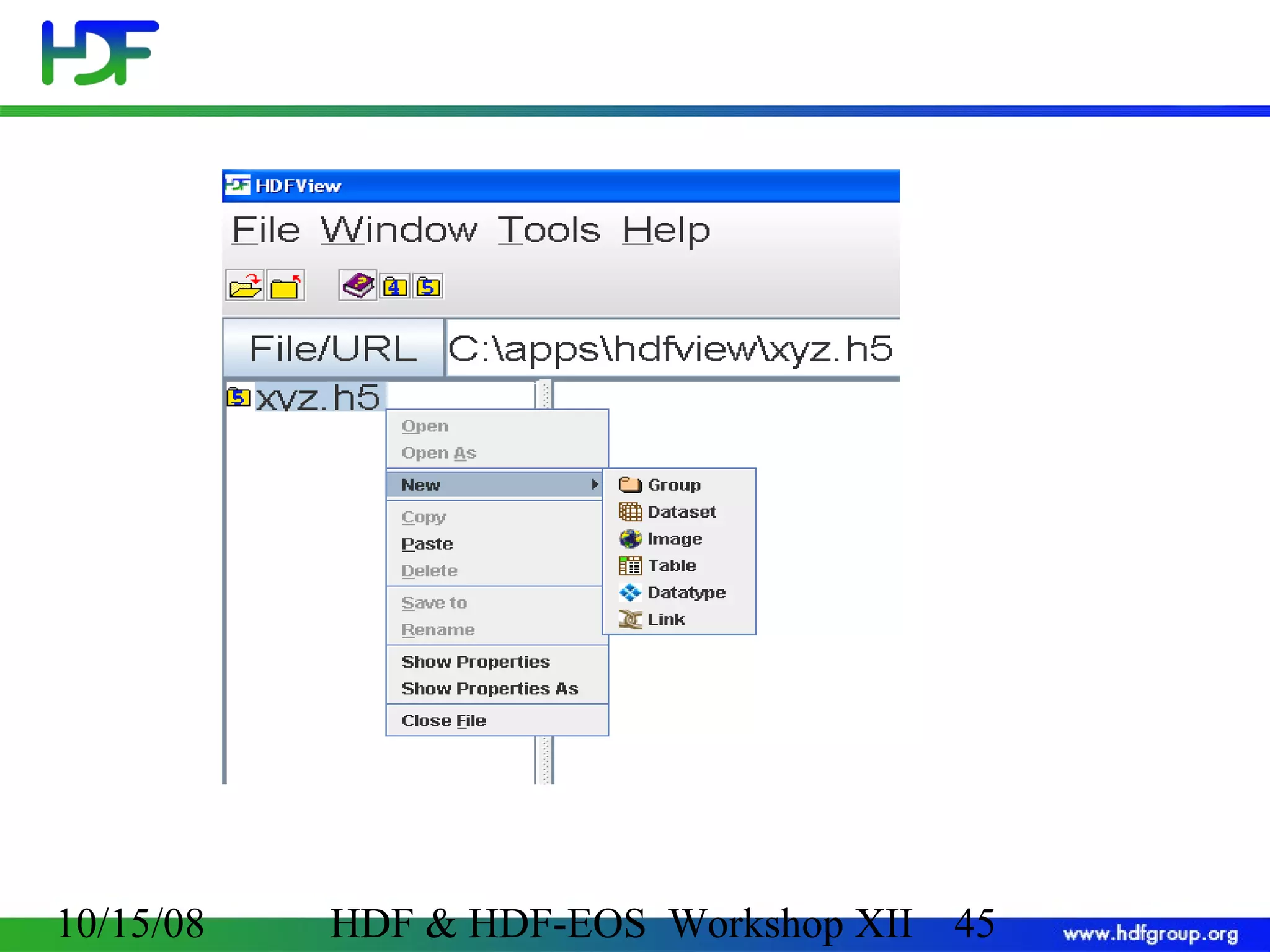The image size is (1270, 952).
Task: Click the Dataset grid icon in submenu
Action: [x=630, y=512]
